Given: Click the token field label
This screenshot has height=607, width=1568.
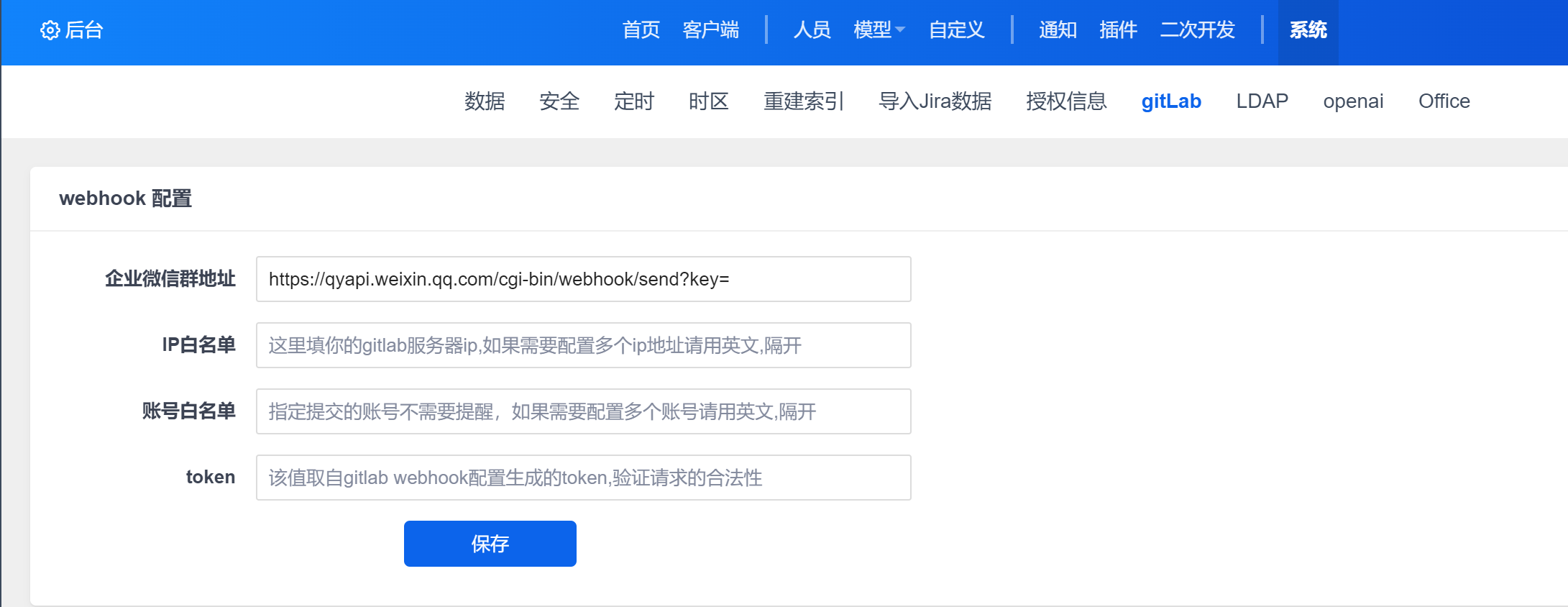Looking at the screenshot, I should (x=211, y=478).
